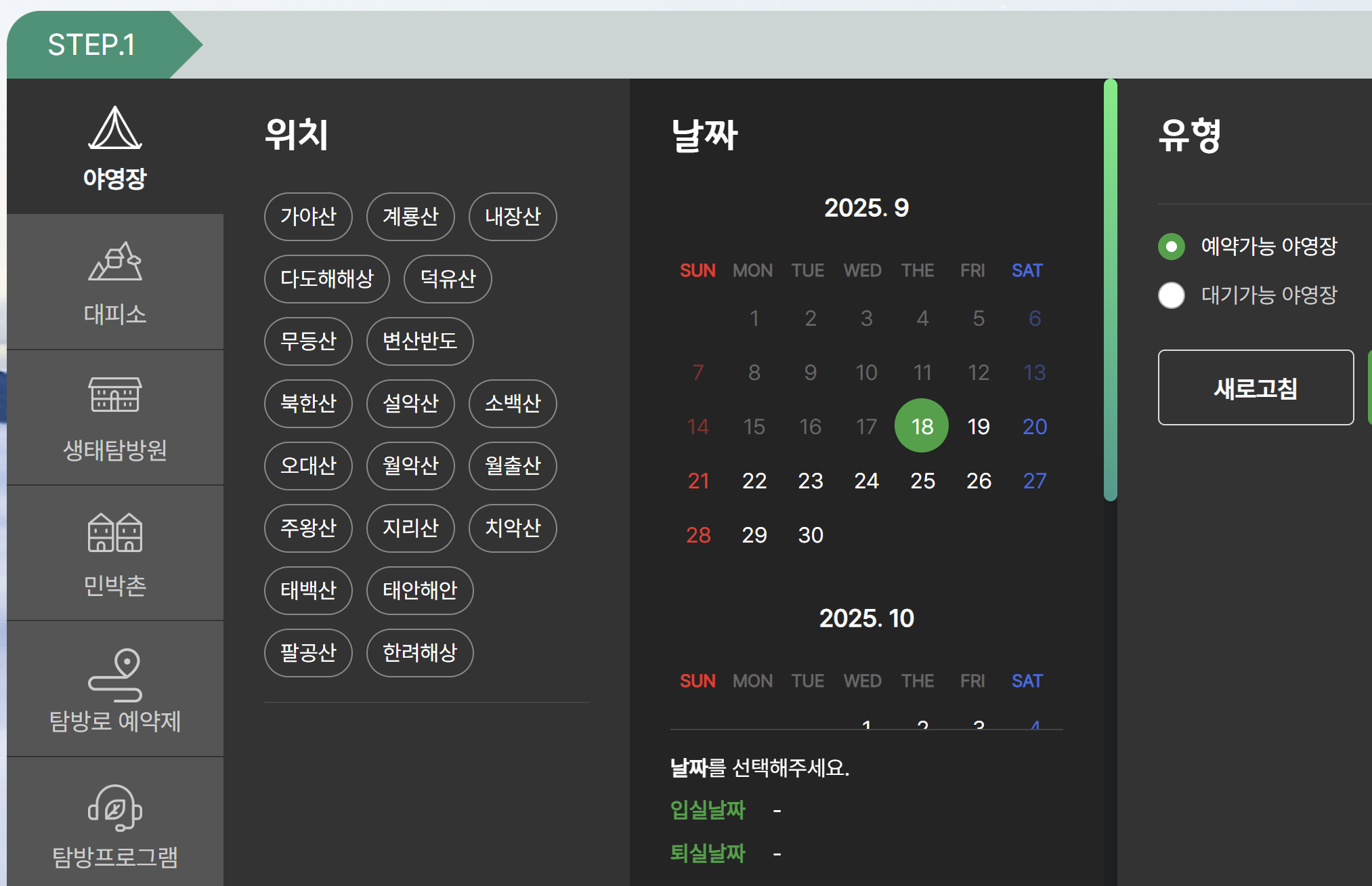The width and height of the screenshot is (1372, 886).
Task: Enable the 예약가능 야영장 radio option
Action: (1172, 247)
